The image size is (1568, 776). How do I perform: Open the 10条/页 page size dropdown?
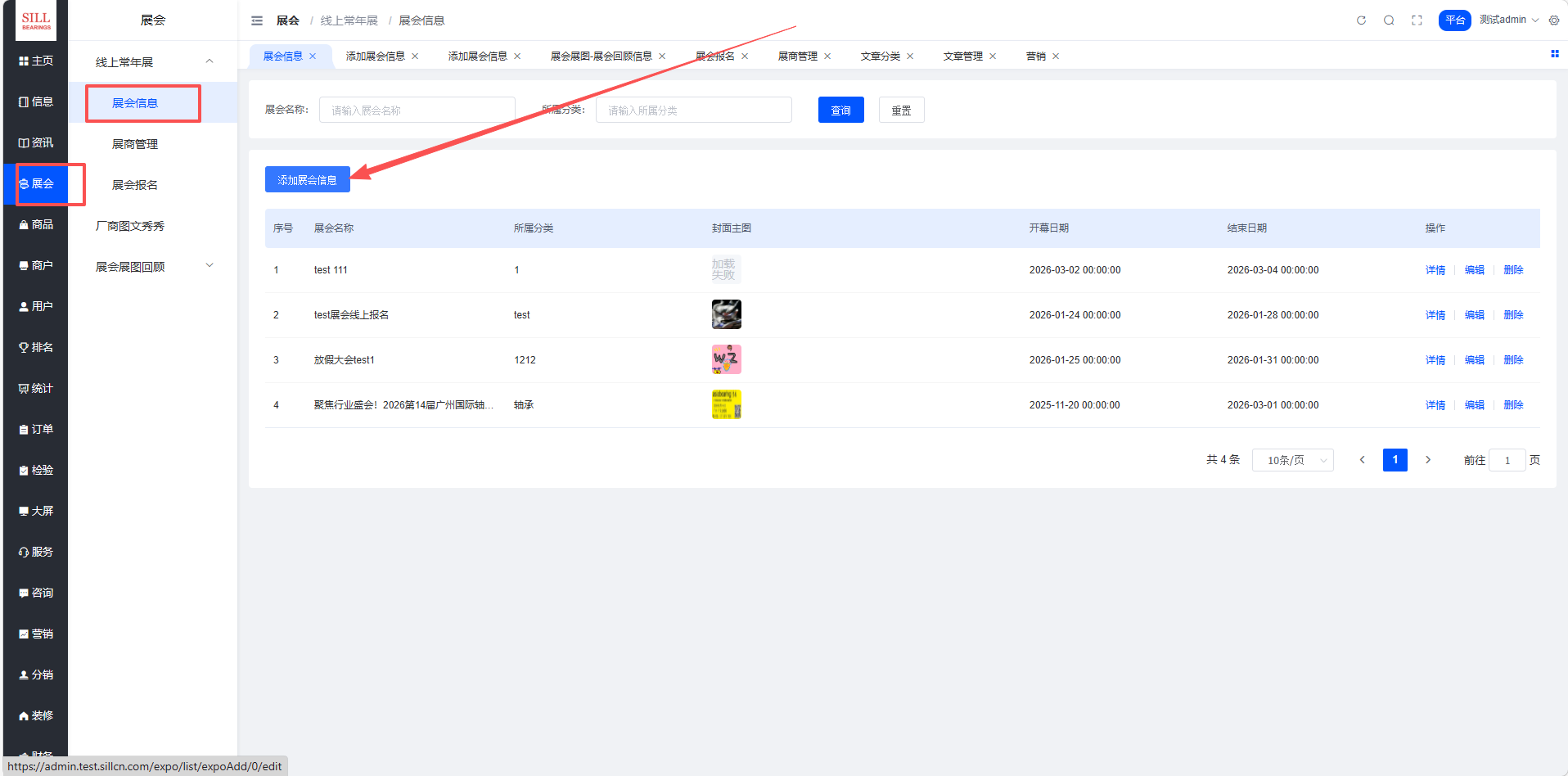[x=1292, y=460]
